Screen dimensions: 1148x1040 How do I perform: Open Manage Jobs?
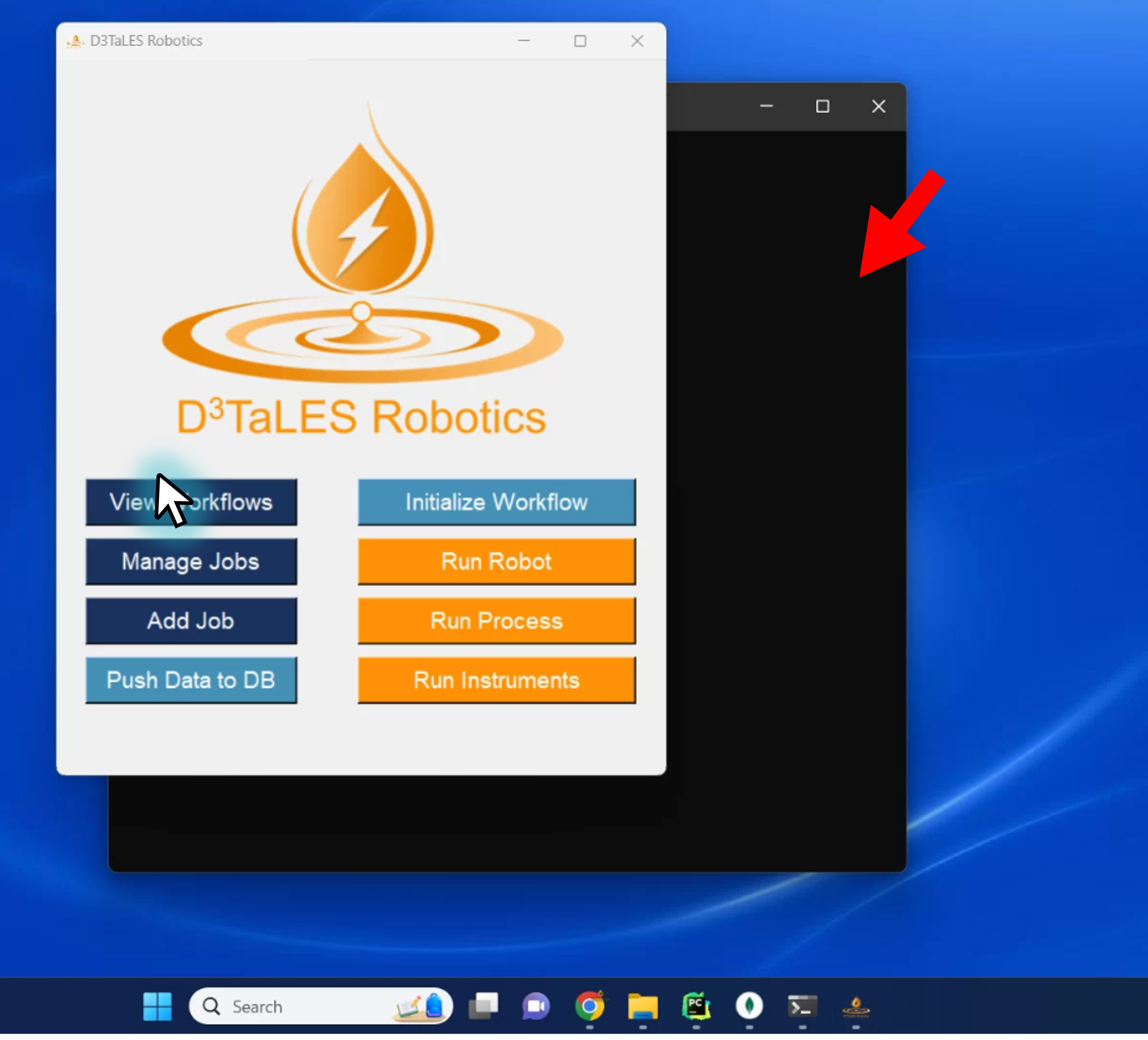point(191,562)
